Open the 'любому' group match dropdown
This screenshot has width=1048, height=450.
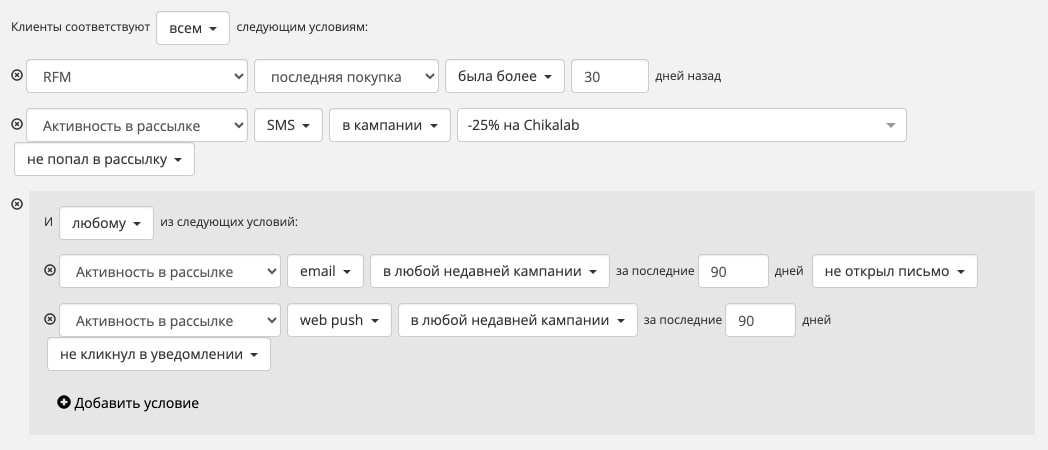(106, 223)
